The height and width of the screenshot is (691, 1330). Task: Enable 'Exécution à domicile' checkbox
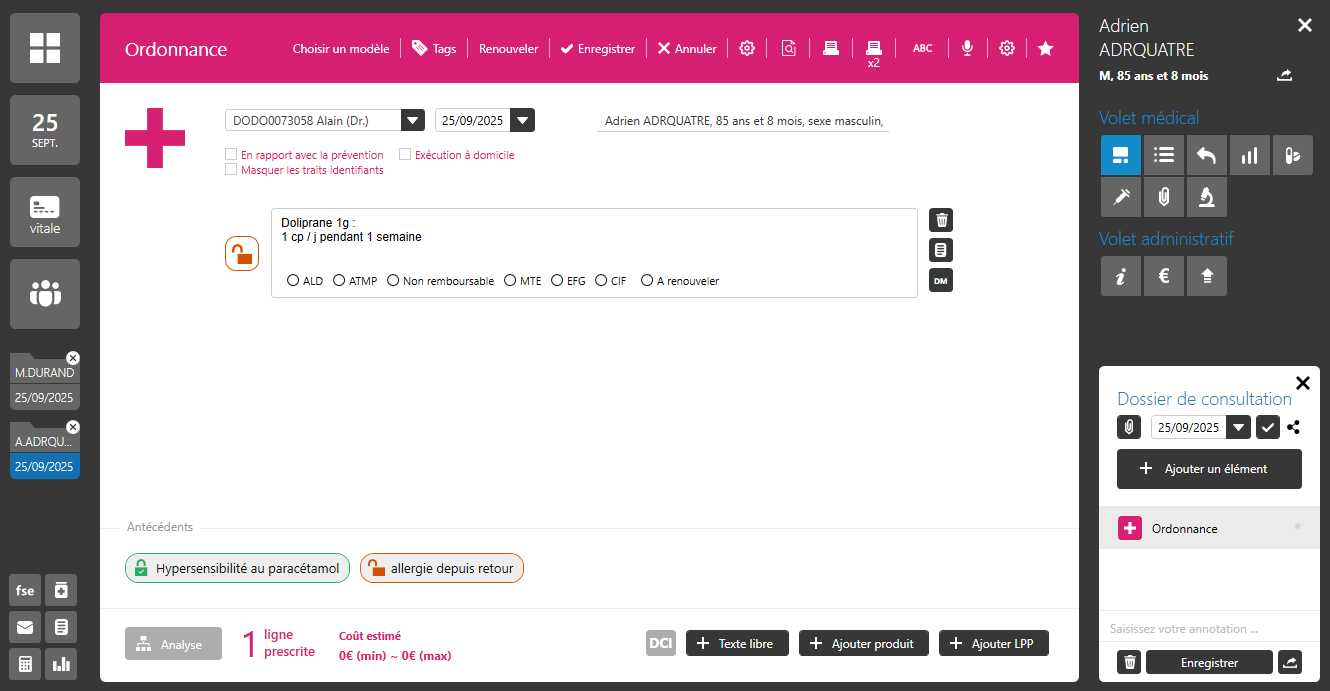pos(405,155)
